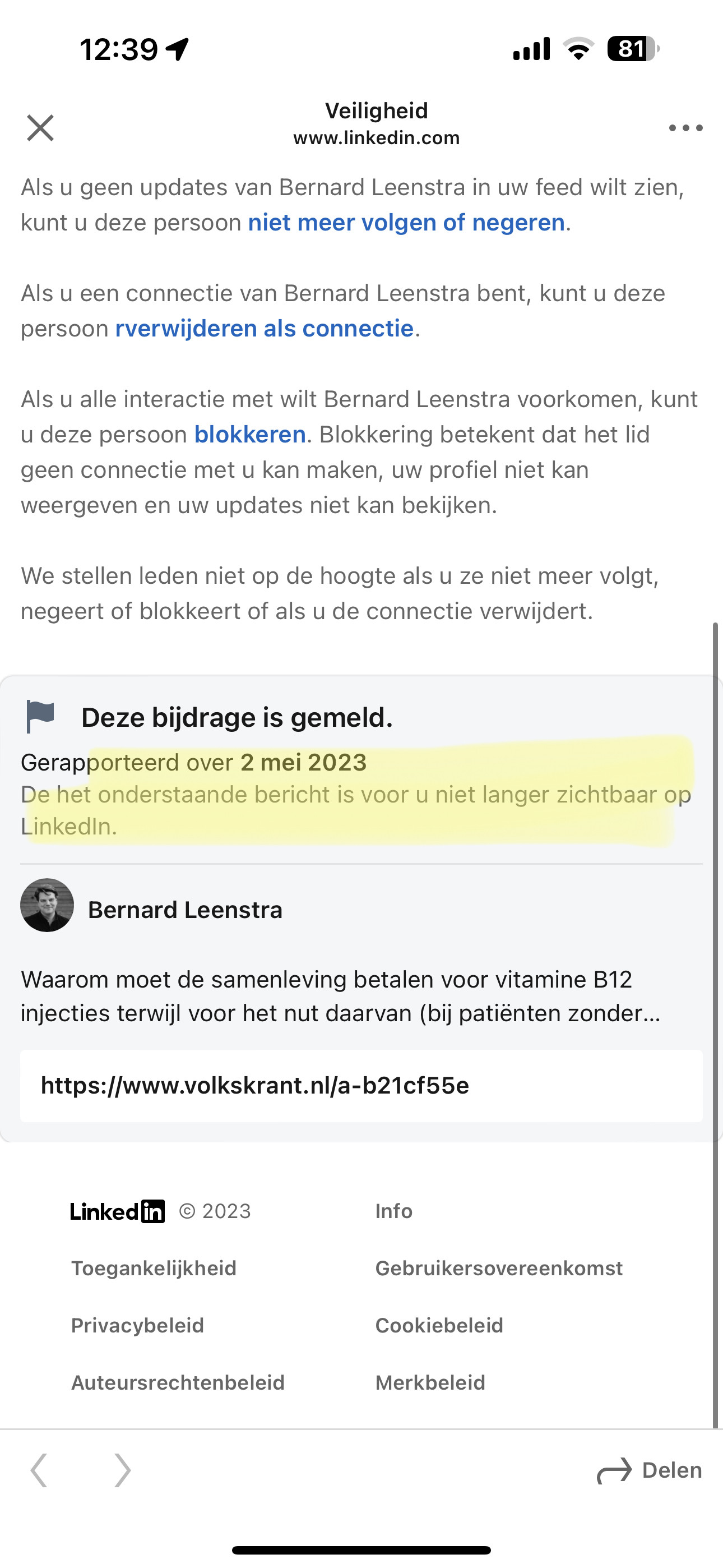Click the 'blokkeren' link

click(250, 435)
